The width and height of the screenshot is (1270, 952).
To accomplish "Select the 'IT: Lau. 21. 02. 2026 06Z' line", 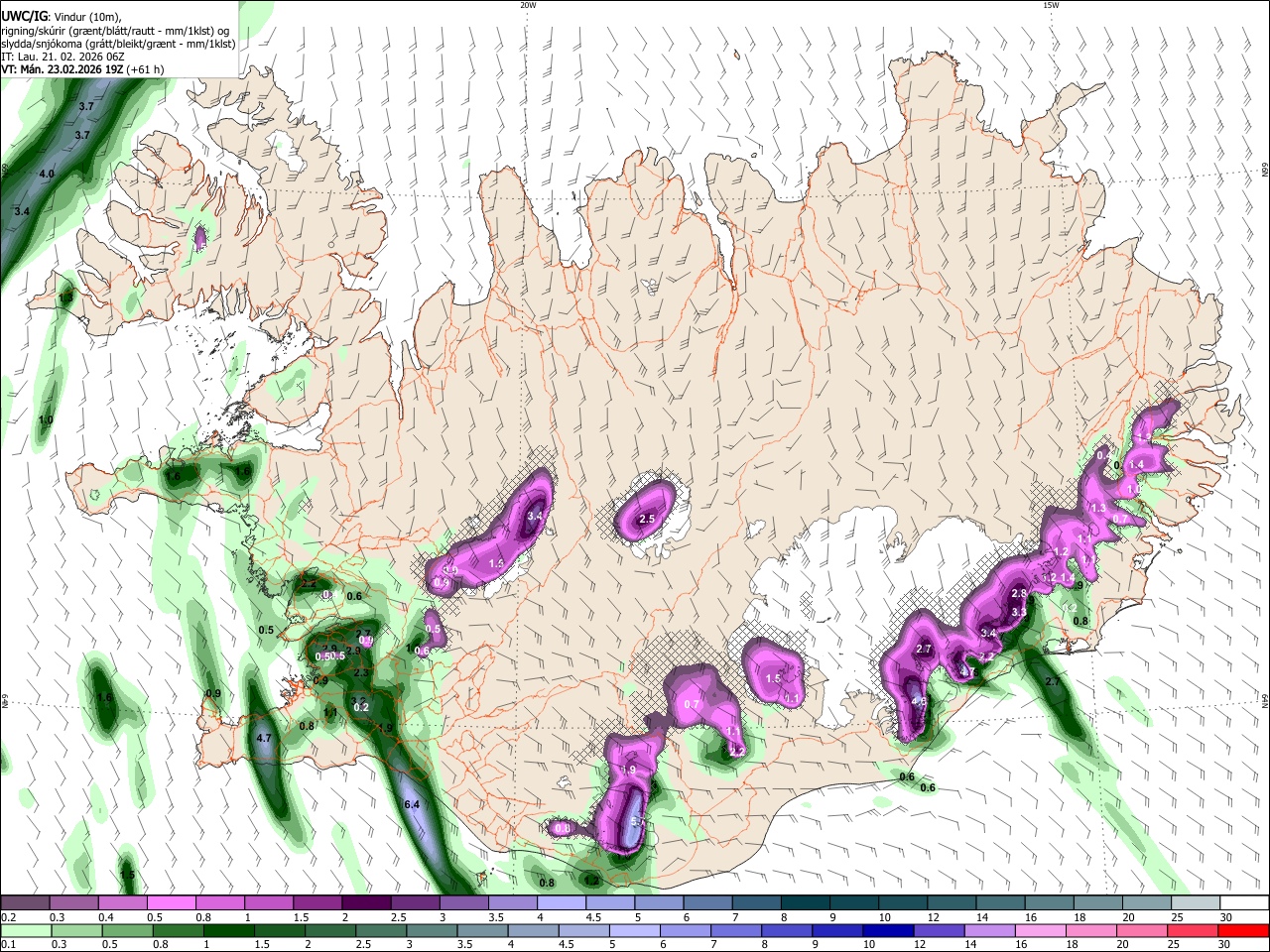I will coord(62,57).
